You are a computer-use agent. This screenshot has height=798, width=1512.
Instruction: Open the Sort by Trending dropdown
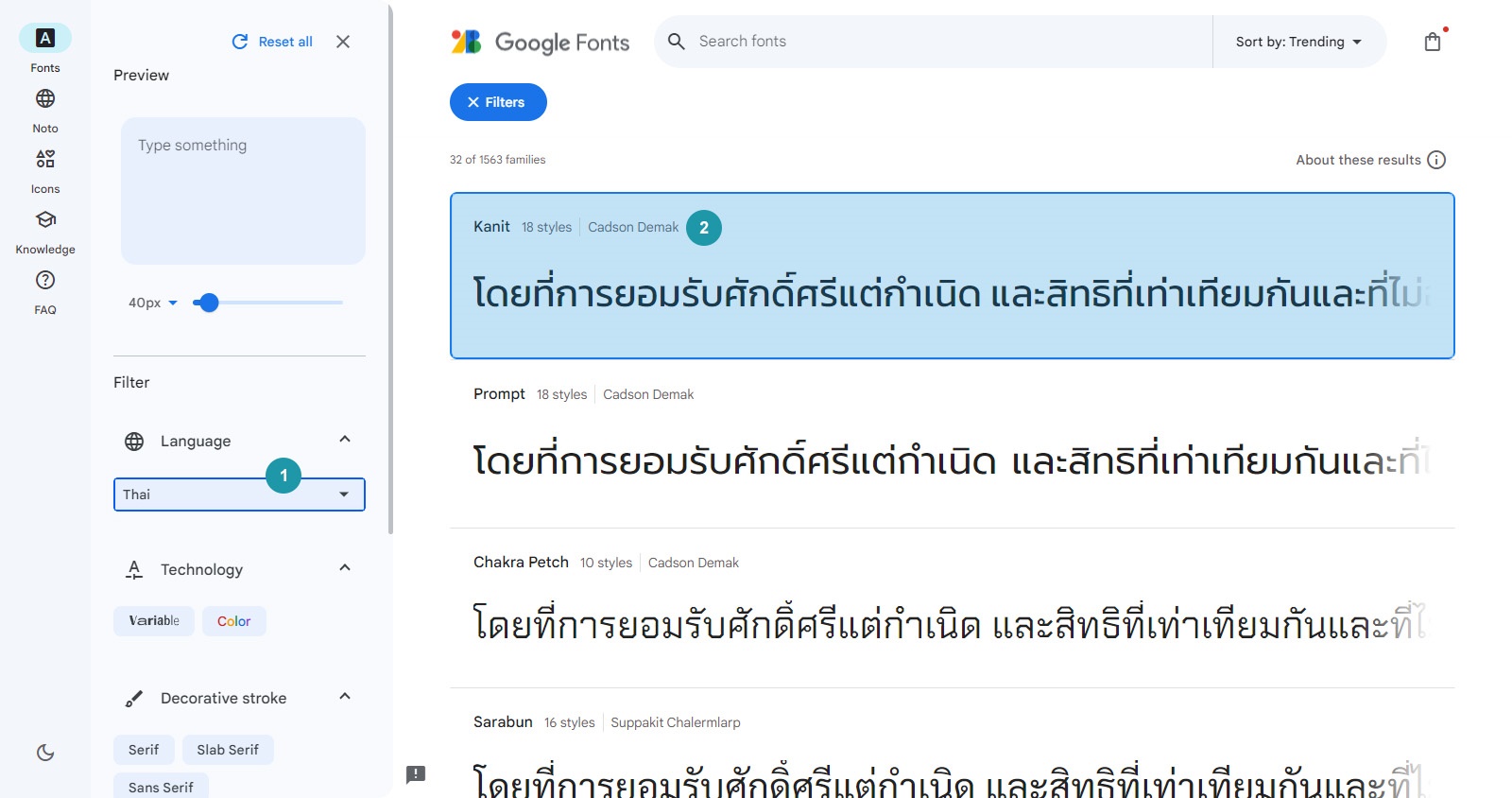[x=1299, y=42]
